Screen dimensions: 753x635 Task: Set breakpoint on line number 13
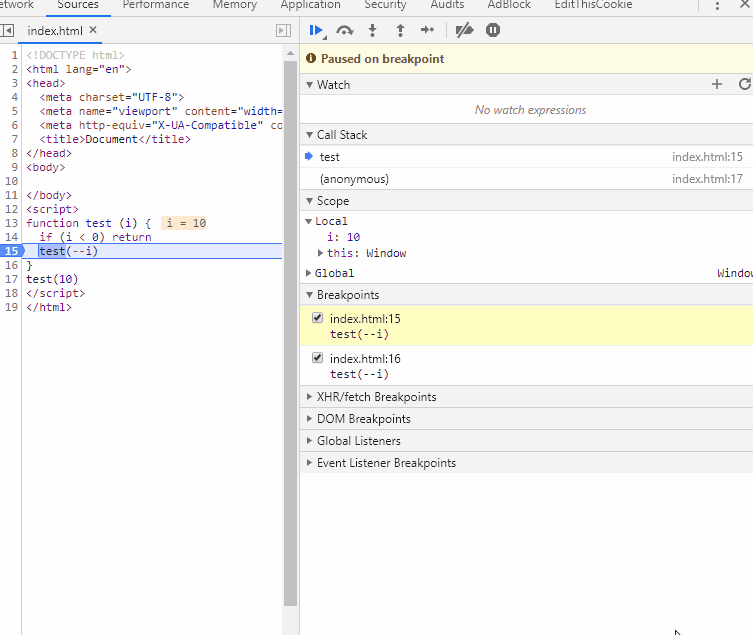[12, 223]
